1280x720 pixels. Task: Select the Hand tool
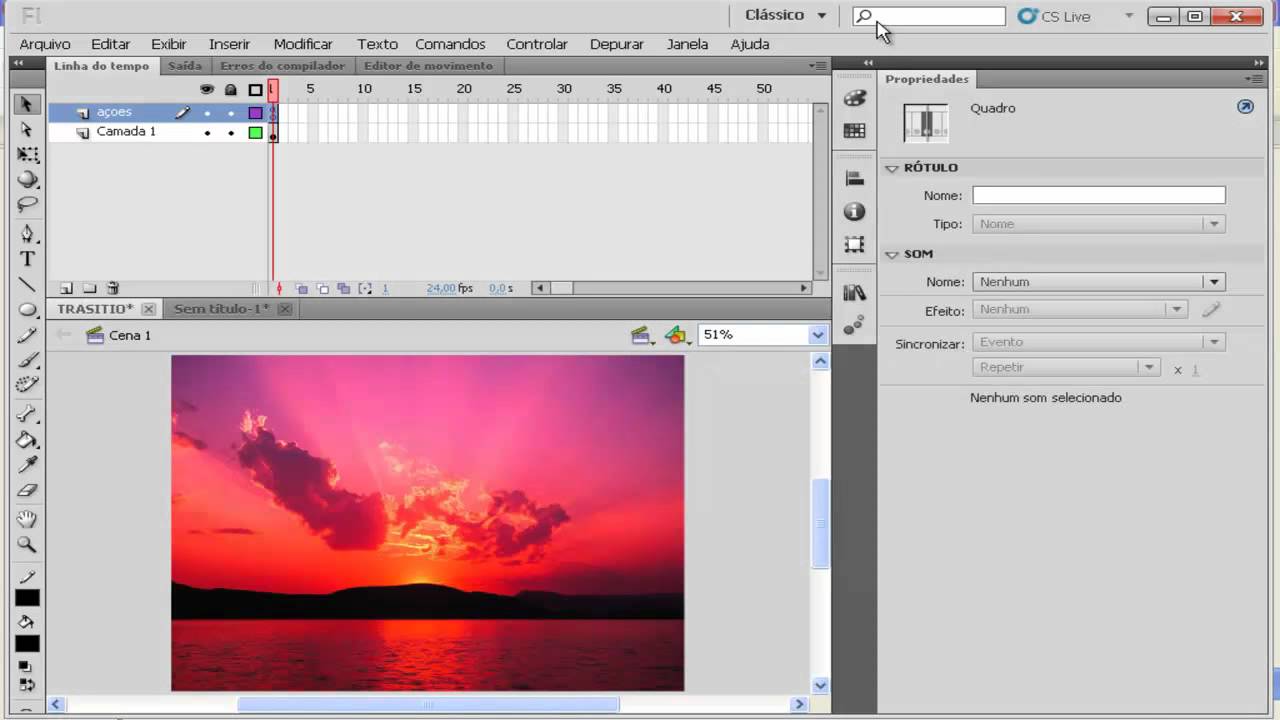point(27,519)
